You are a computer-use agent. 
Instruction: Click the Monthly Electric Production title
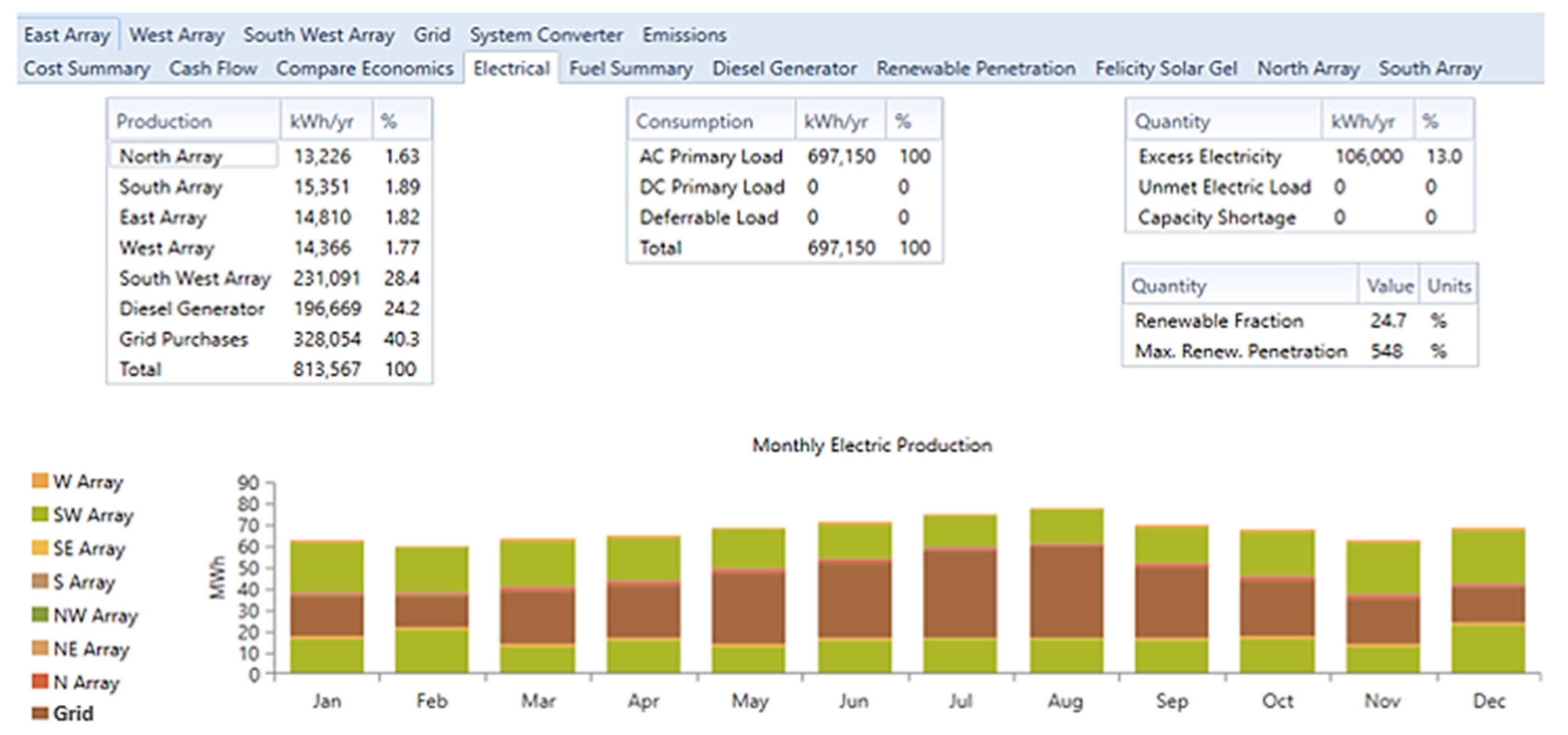[x=872, y=445]
